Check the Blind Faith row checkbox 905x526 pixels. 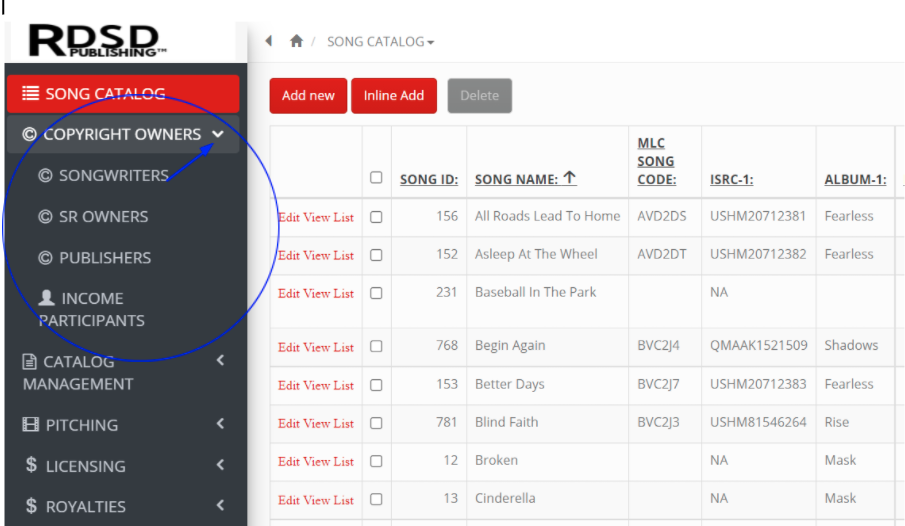376,423
